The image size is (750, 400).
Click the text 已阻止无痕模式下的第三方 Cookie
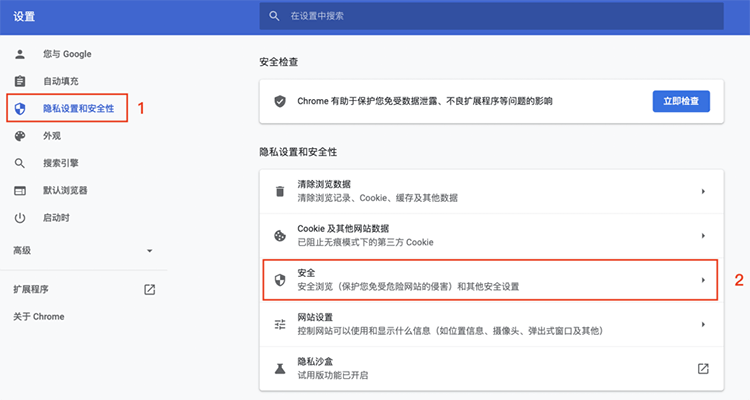pyautogui.click(x=365, y=243)
